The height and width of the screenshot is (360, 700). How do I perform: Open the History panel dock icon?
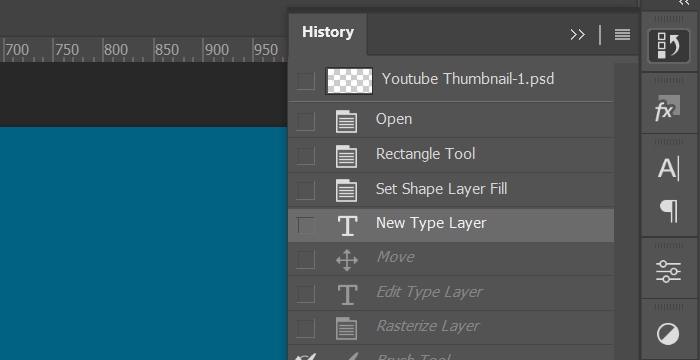[x=668, y=46]
